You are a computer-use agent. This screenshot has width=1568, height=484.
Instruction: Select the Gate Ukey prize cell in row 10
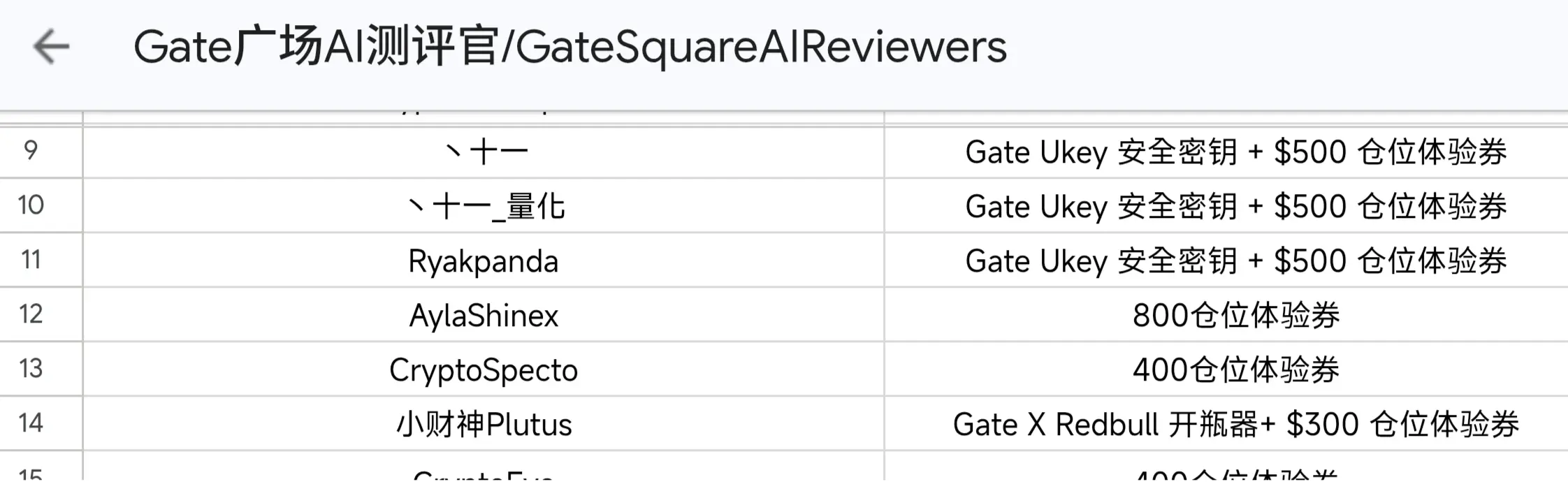(x=1226, y=205)
